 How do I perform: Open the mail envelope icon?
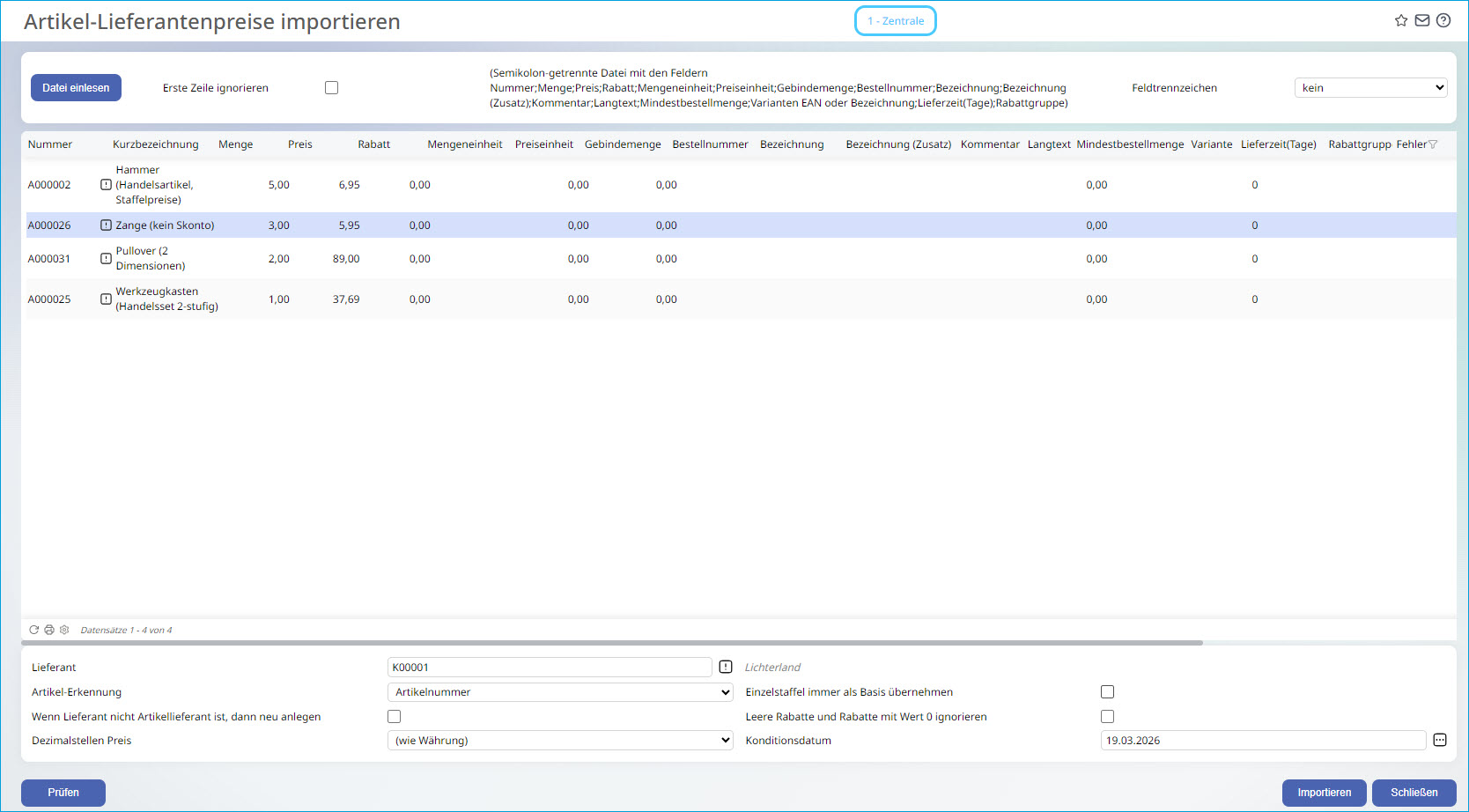pyautogui.click(x=1421, y=20)
